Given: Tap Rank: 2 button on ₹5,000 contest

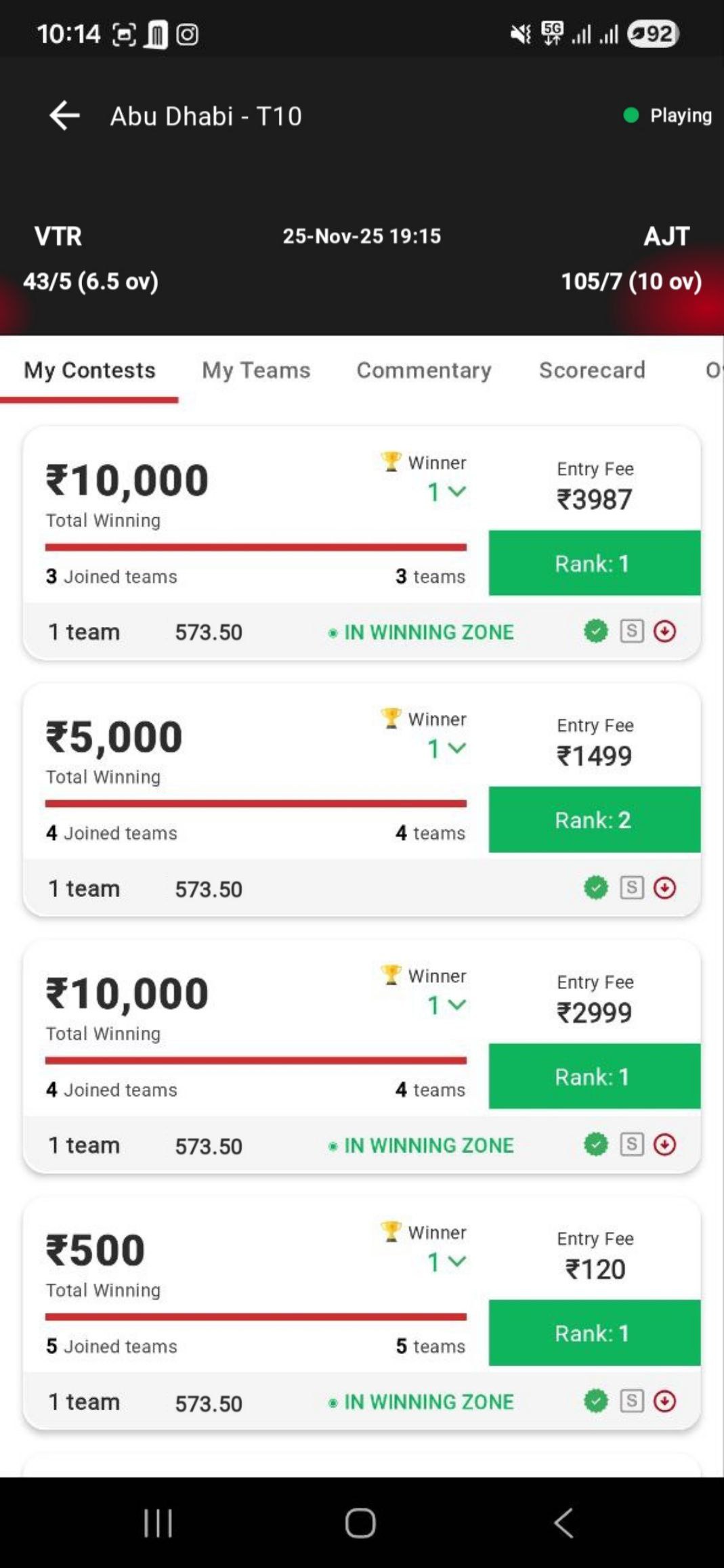Looking at the screenshot, I should 594,820.
